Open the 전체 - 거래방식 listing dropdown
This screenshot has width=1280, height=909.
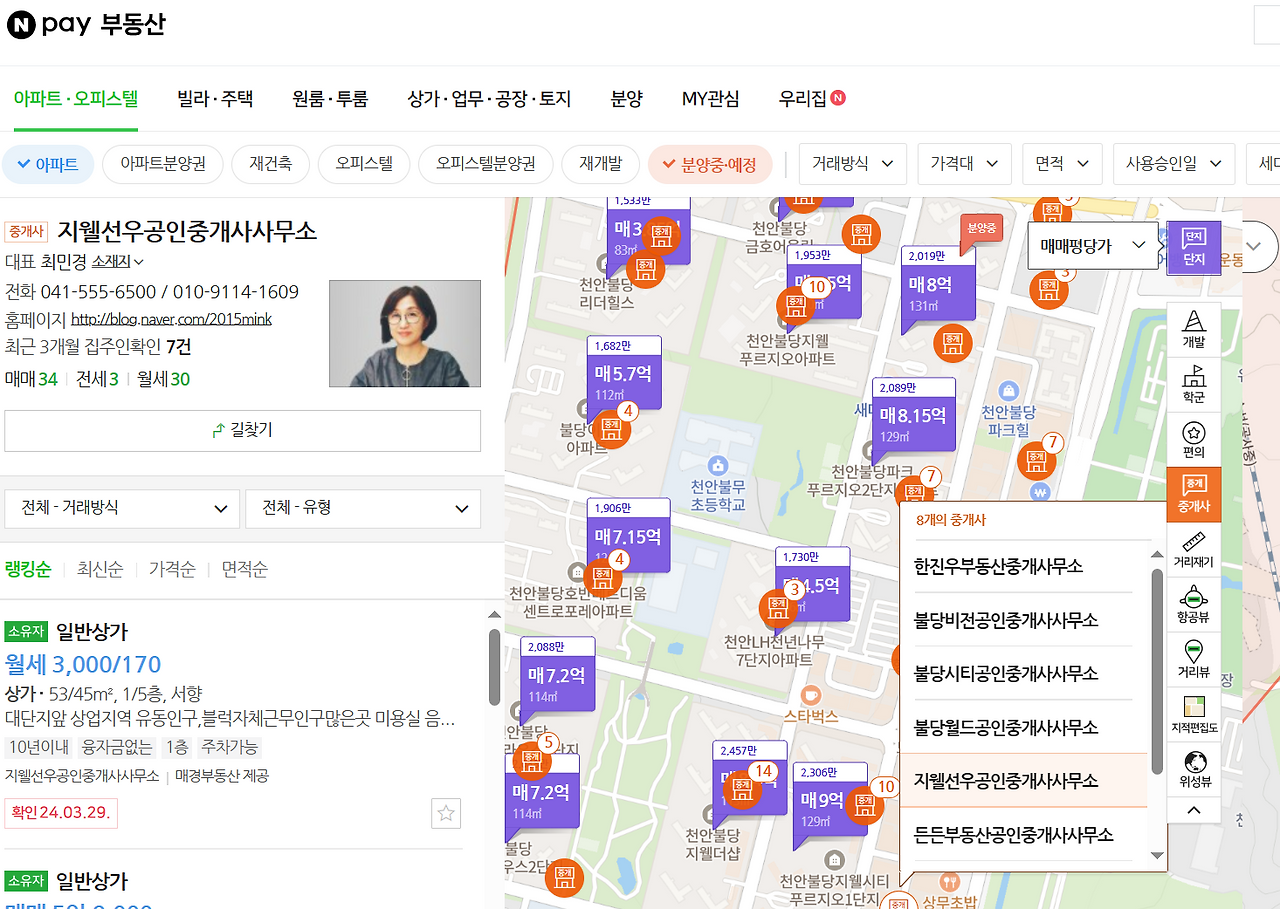point(122,508)
